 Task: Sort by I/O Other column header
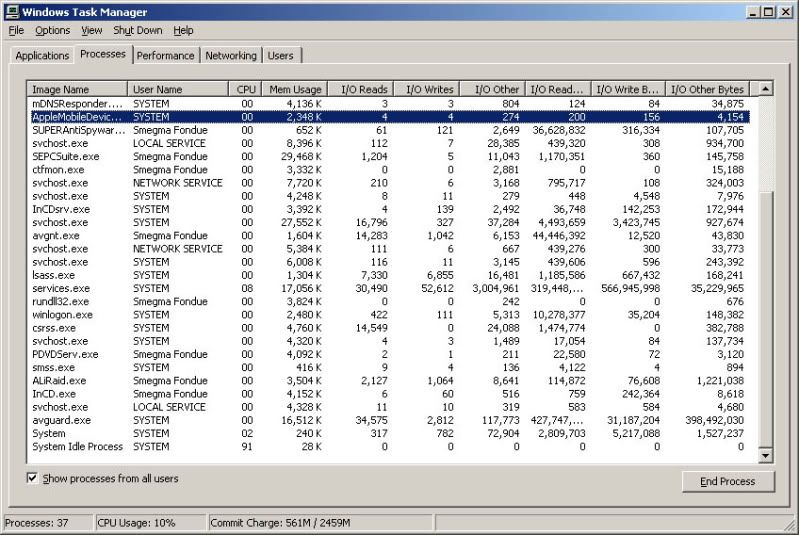click(492, 89)
